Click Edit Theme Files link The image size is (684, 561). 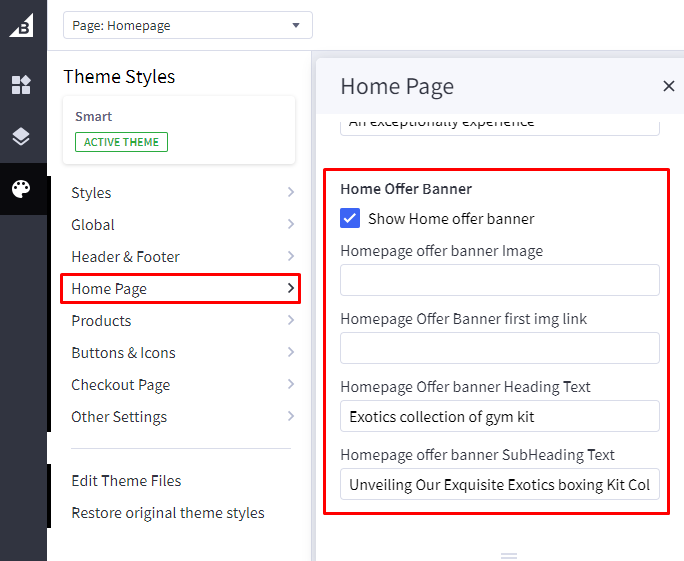pyautogui.click(x=126, y=481)
